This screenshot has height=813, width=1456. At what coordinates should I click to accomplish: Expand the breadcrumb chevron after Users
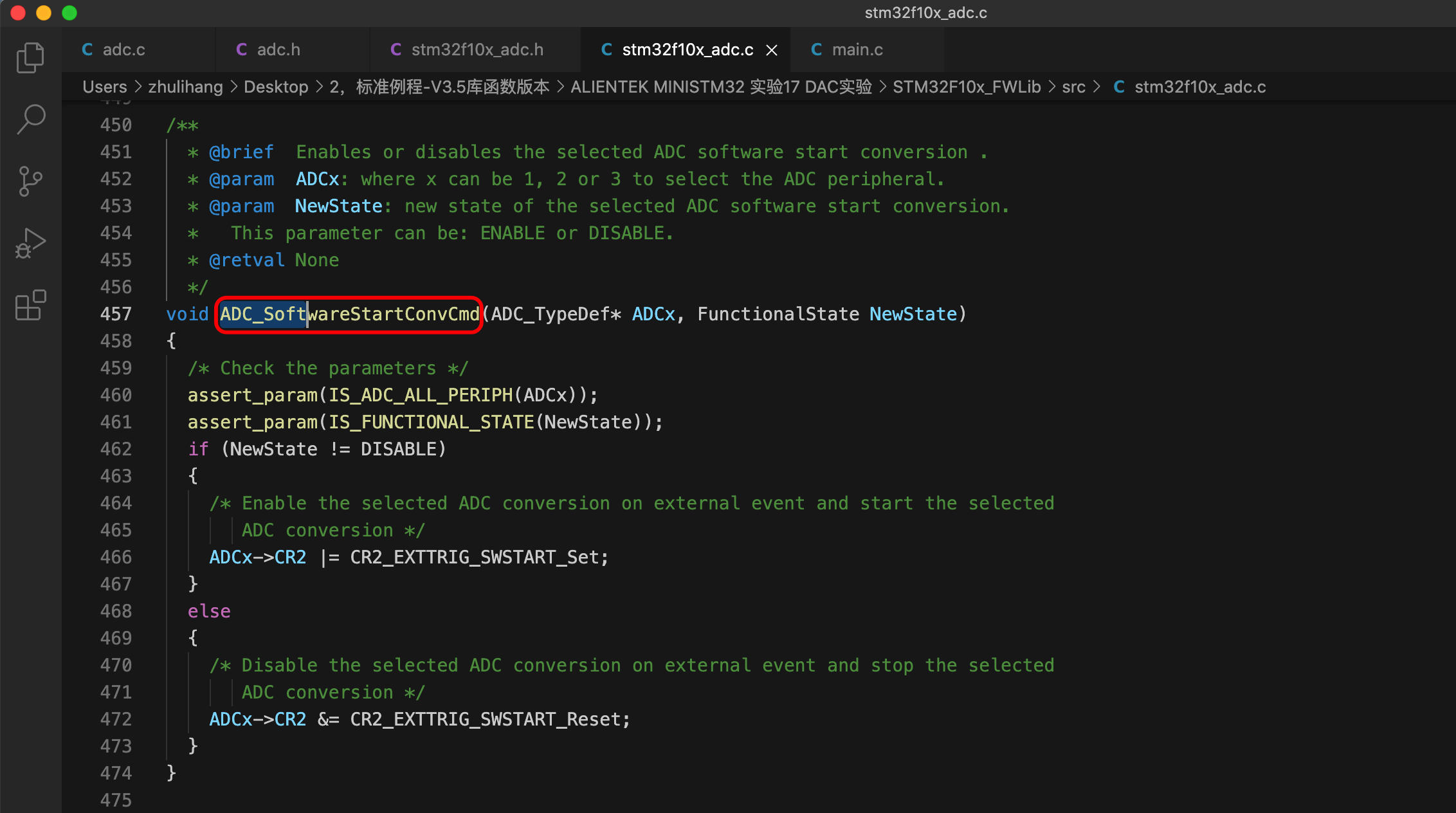tap(138, 86)
